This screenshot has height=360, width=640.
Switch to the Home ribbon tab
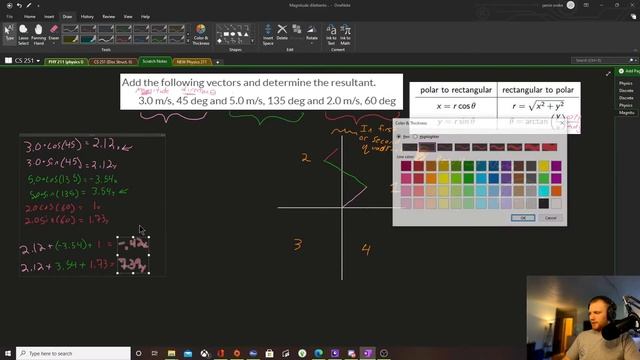click(x=29, y=17)
